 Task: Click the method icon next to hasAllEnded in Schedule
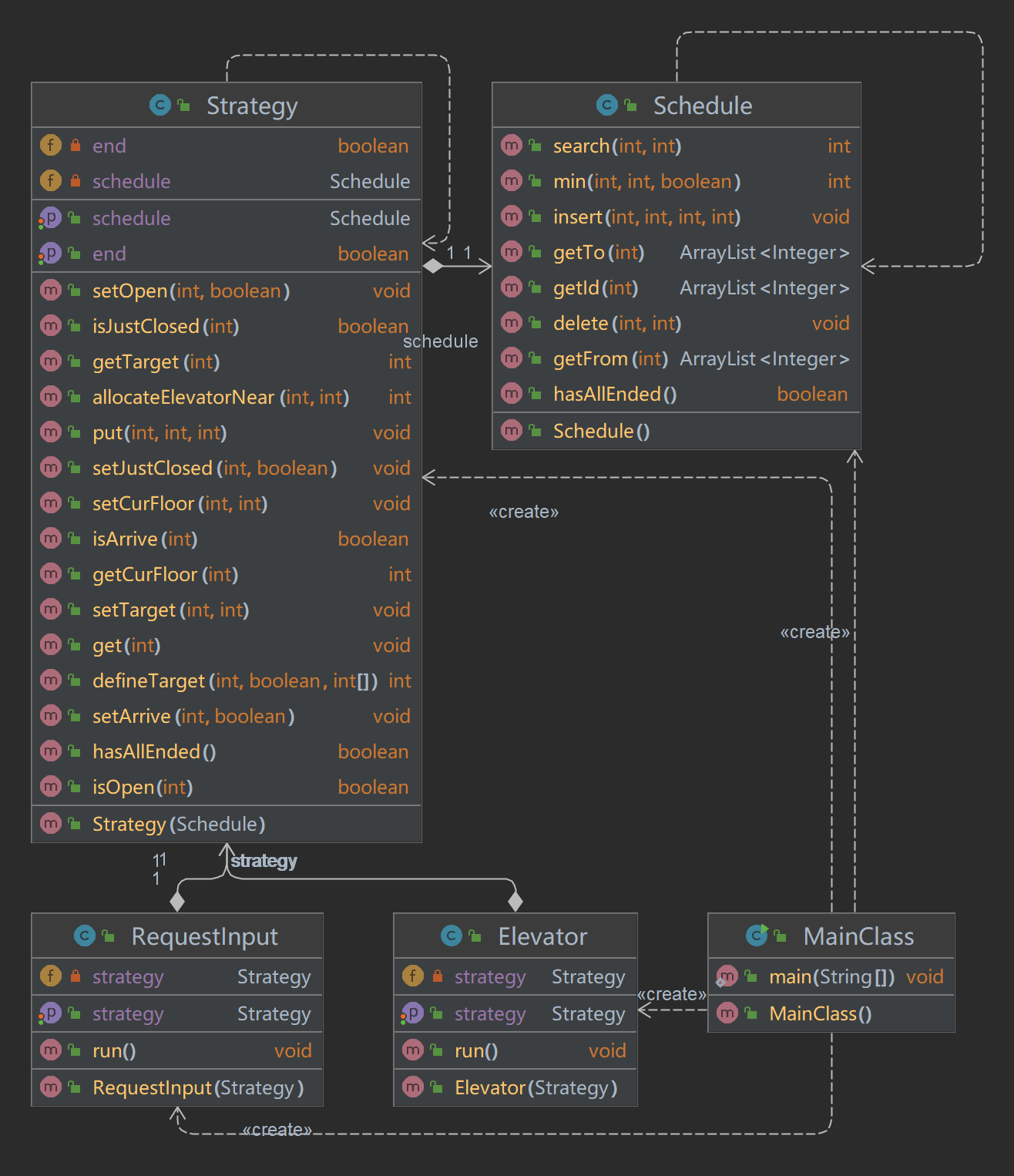pos(512,393)
